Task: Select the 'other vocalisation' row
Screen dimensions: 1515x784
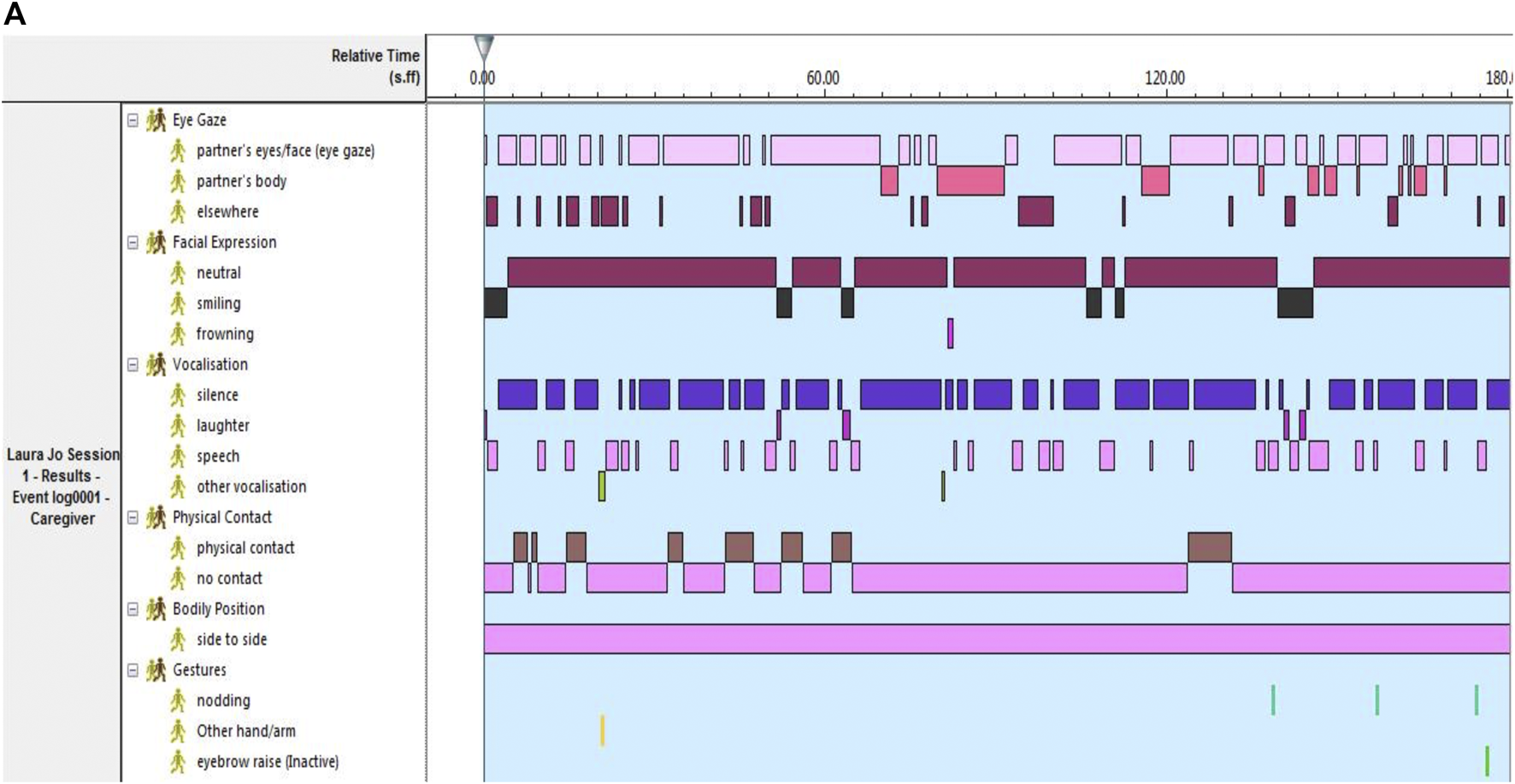Action: [251, 487]
